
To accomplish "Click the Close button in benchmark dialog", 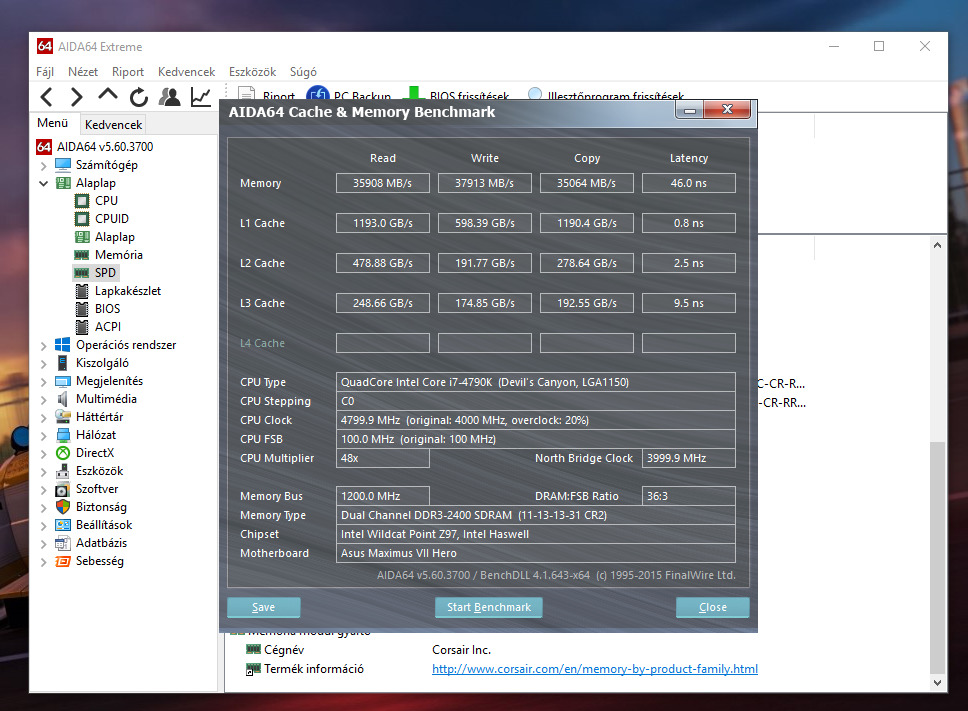I will coord(712,607).
